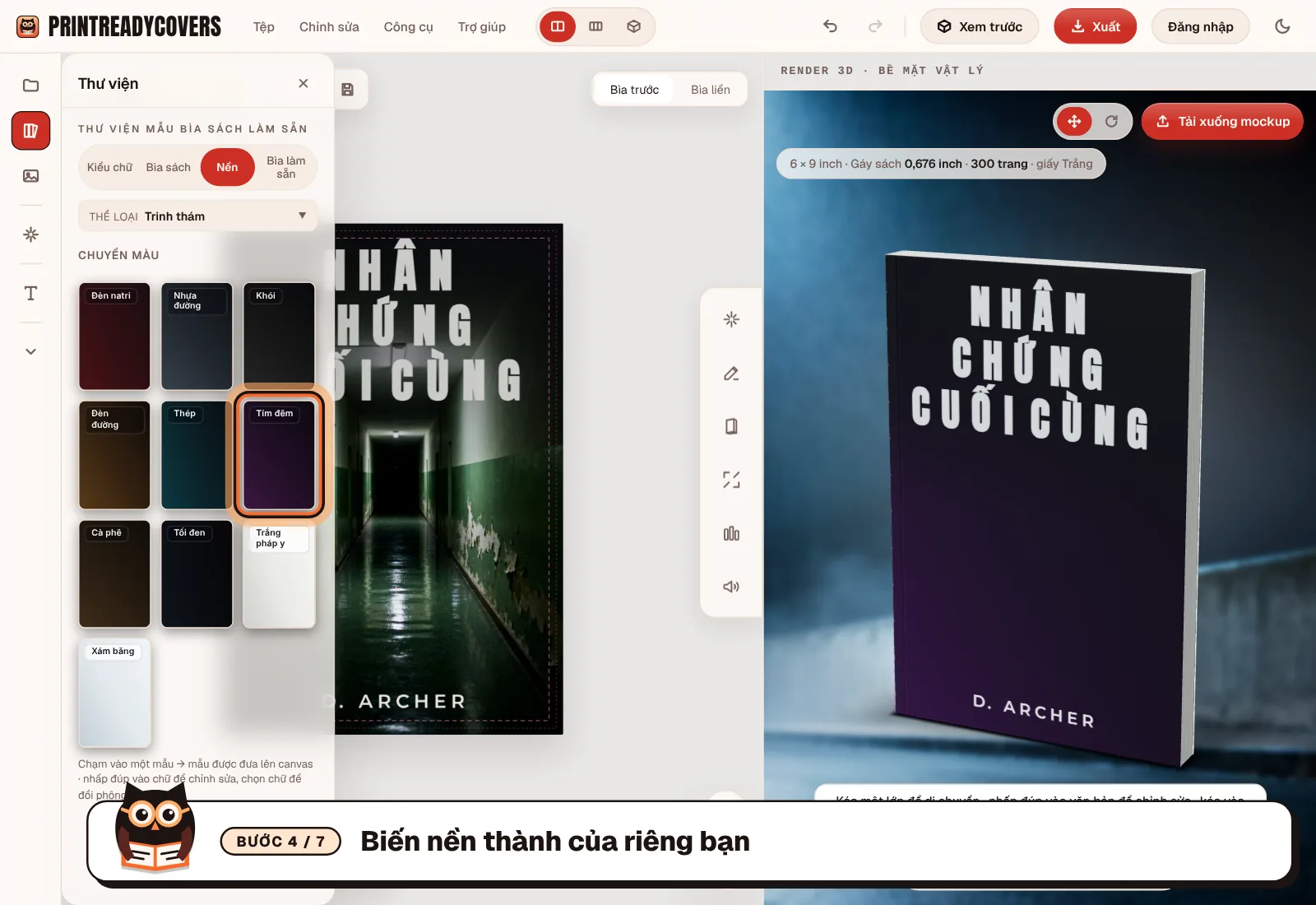Image resolution: width=1316 pixels, height=905 pixels.
Task: Enable move mode in 3D render
Action: click(1074, 121)
